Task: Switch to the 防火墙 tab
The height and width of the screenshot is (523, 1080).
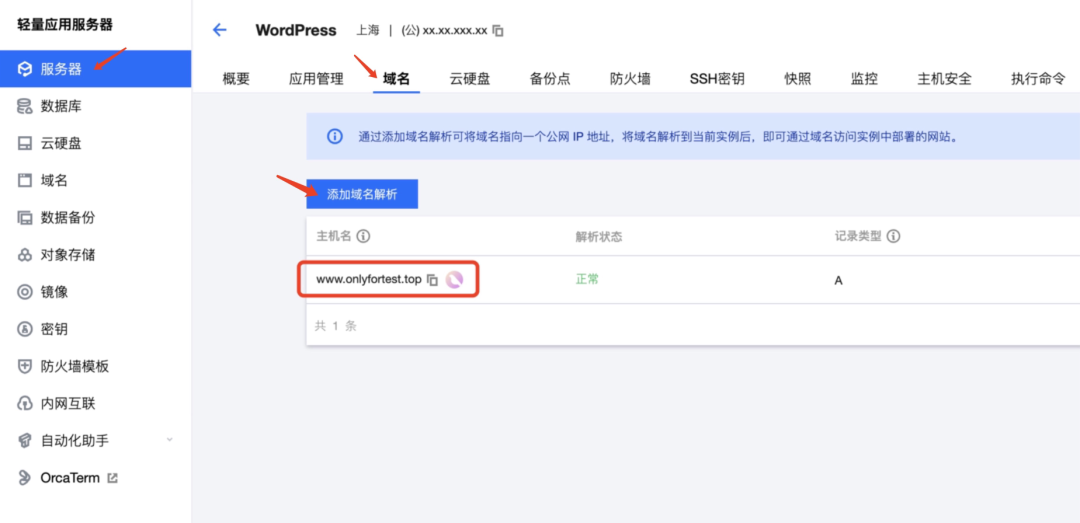Action: (x=630, y=79)
